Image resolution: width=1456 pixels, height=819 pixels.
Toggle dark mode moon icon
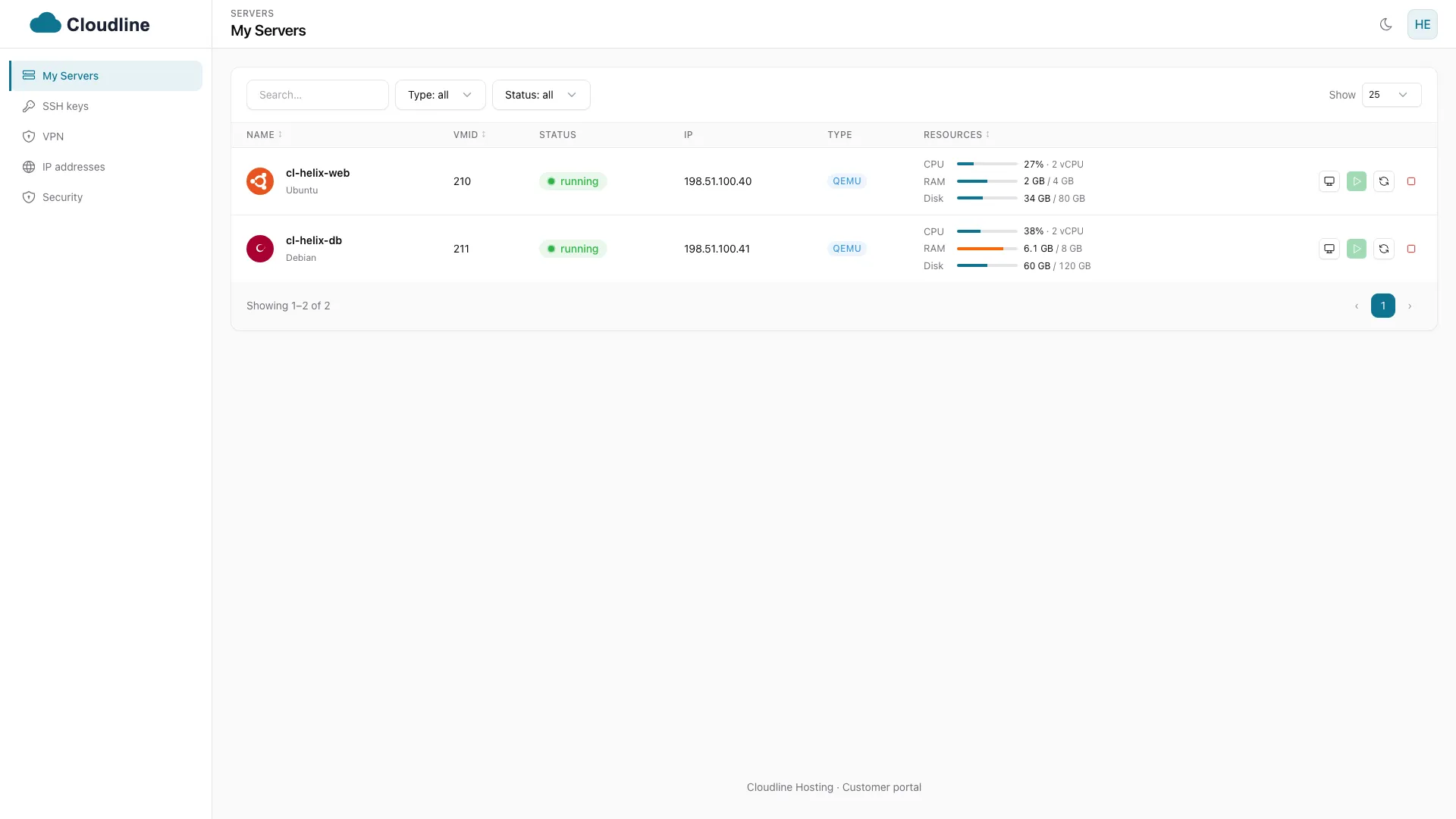(x=1385, y=24)
